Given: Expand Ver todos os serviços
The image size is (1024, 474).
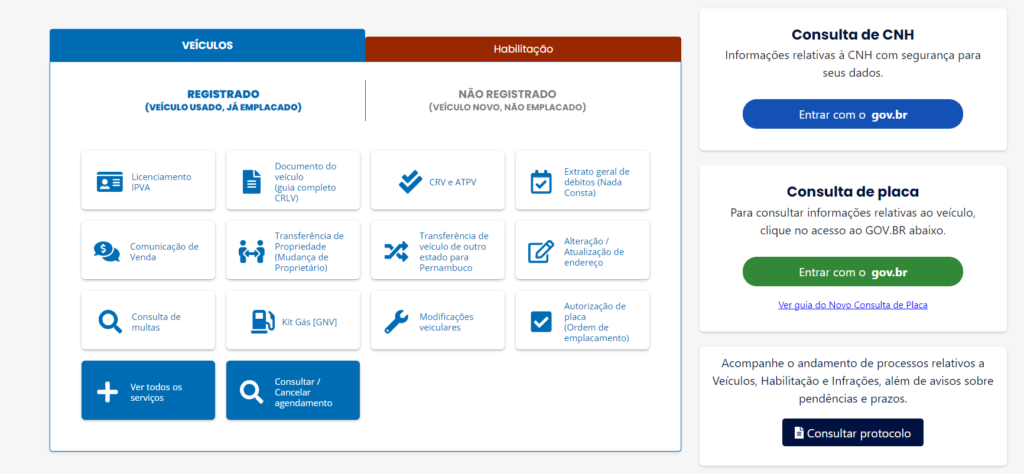Looking at the screenshot, I should (x=148, y=391).
